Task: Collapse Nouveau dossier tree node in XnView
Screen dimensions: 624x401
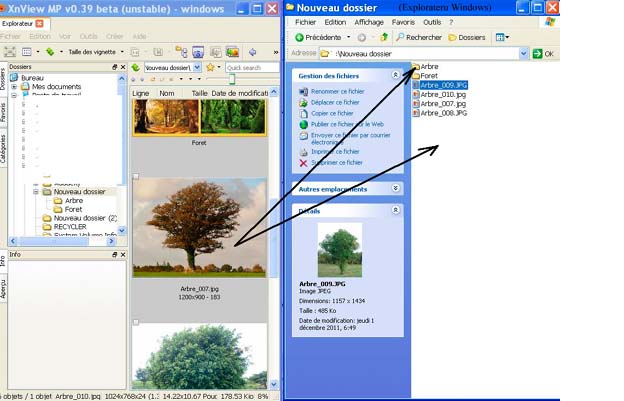Action: pos(36,192)
